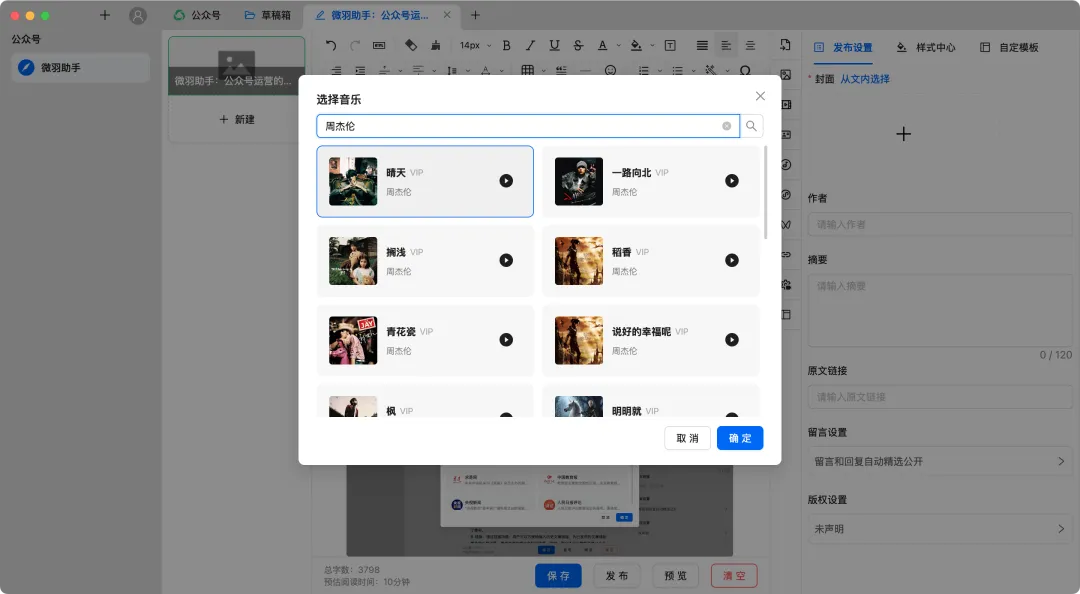Click the 清空 button
The height and width of the screenshot is (594, 1080).
tap(734, 575)
